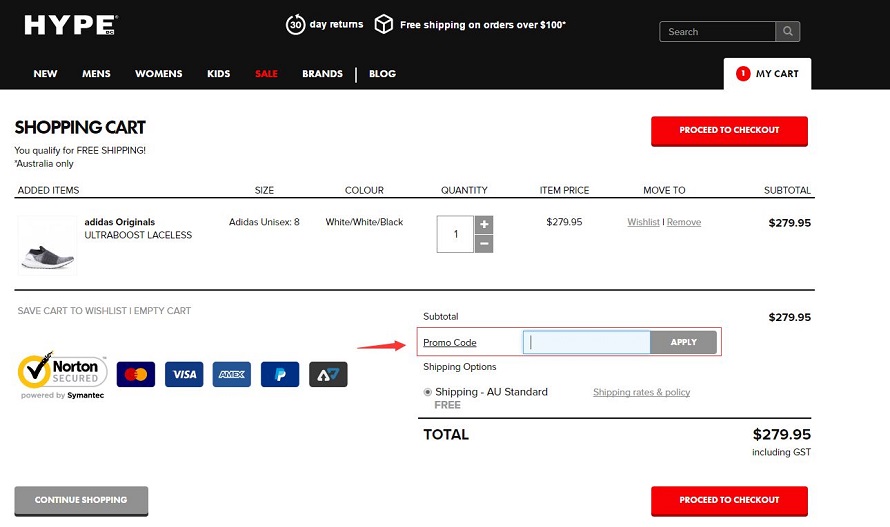Click top PROCEED TO CHECKOUT button
890x527 pixels.
point(729,131)
